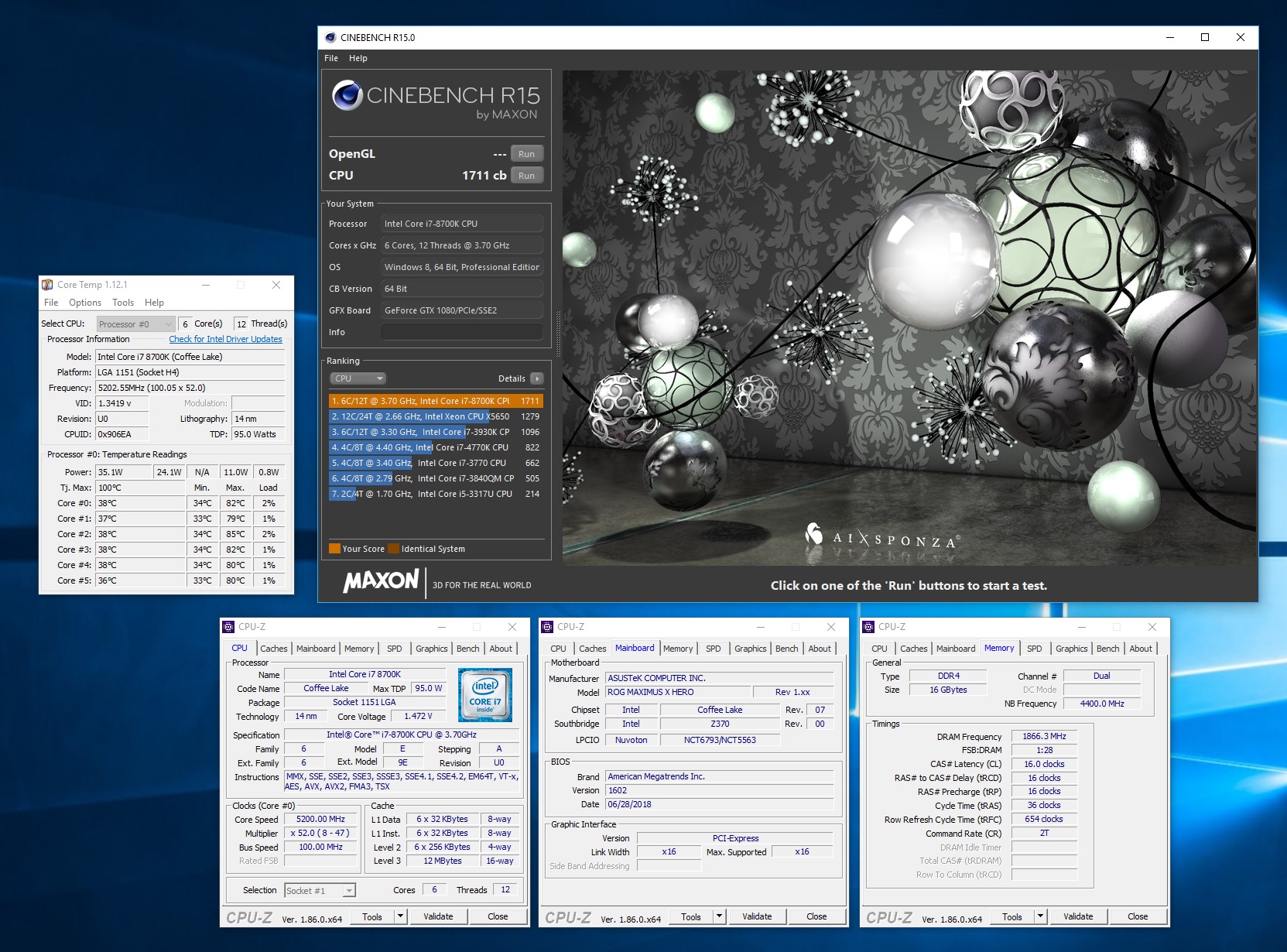1287x952 pixels.
Task: Click the orange Your Score legend swatch
Action: coord(334,549)
